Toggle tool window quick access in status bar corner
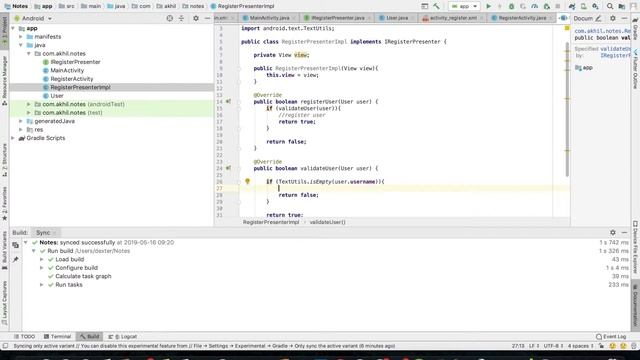The height and width of the screenshot is (360, 640). [x=5, y=346]
